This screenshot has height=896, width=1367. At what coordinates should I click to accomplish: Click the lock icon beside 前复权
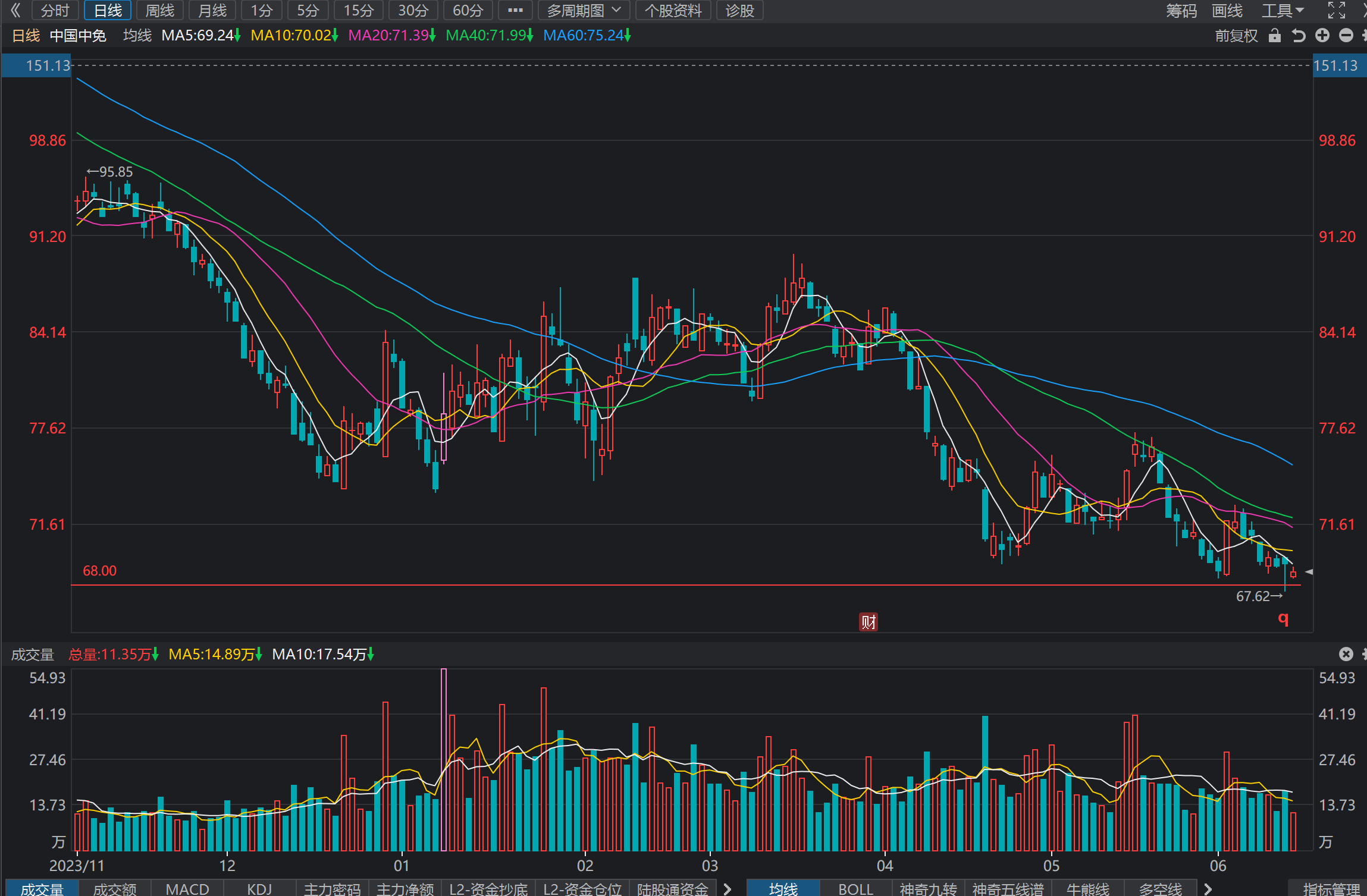1274,36
